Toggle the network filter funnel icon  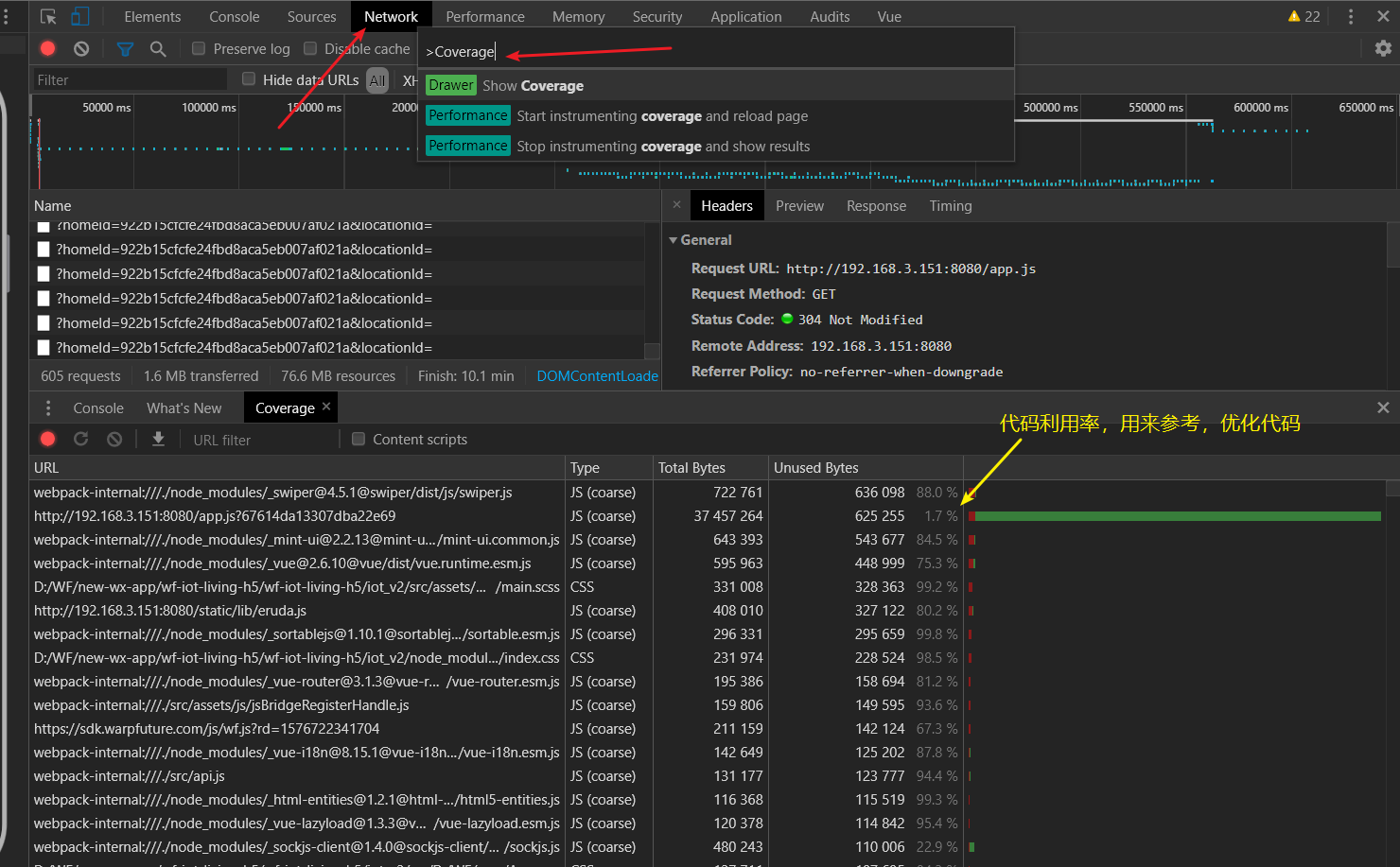(125, 48)
